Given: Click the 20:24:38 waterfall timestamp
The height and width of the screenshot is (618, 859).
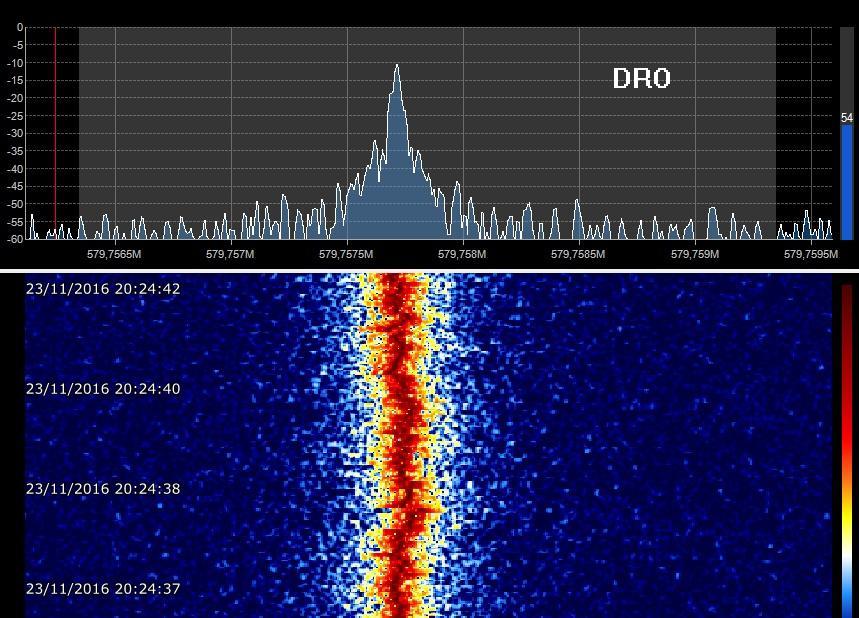Looking at the screenshot, I should pyautogui.click(x=103, y=489).
